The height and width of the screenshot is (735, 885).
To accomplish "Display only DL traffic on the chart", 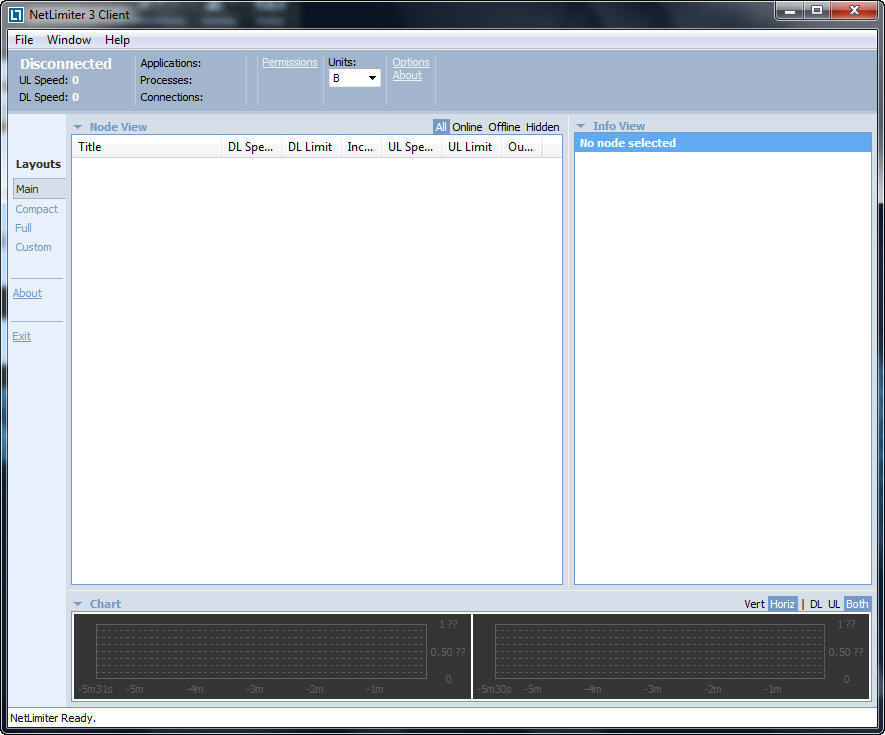I will (815, 603).
